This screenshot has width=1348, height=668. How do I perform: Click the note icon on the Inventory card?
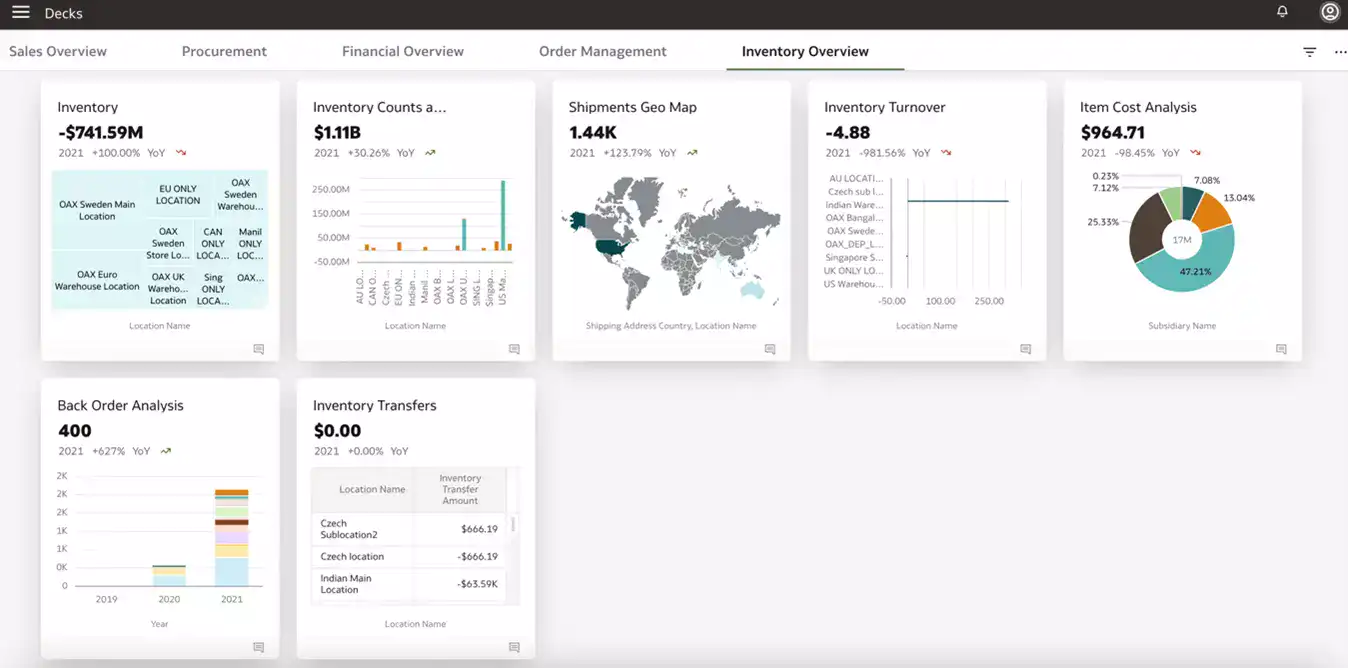(258, 348)
